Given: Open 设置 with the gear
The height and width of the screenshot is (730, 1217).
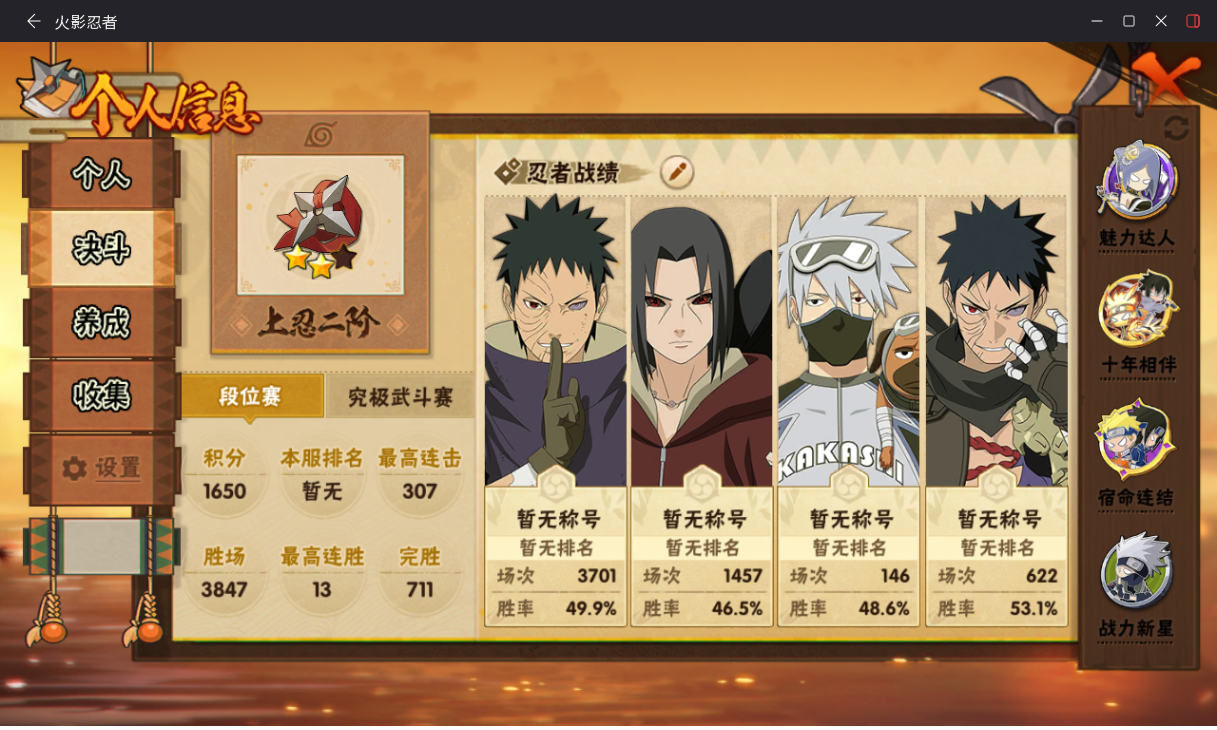Looking at the screenshot, I should point(101,468).
